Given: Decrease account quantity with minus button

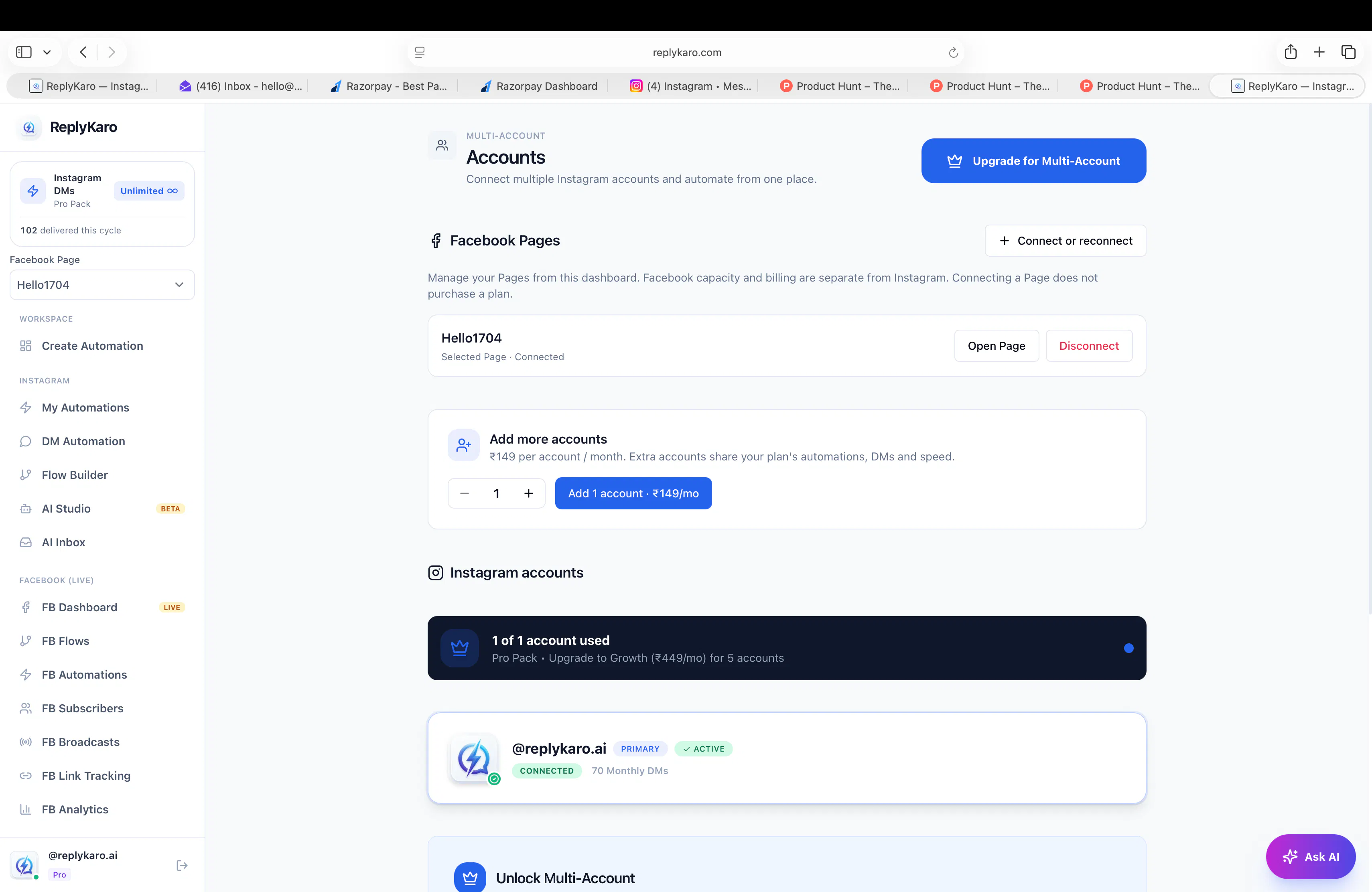Looking at the screenshot, I should pos(464,493).
